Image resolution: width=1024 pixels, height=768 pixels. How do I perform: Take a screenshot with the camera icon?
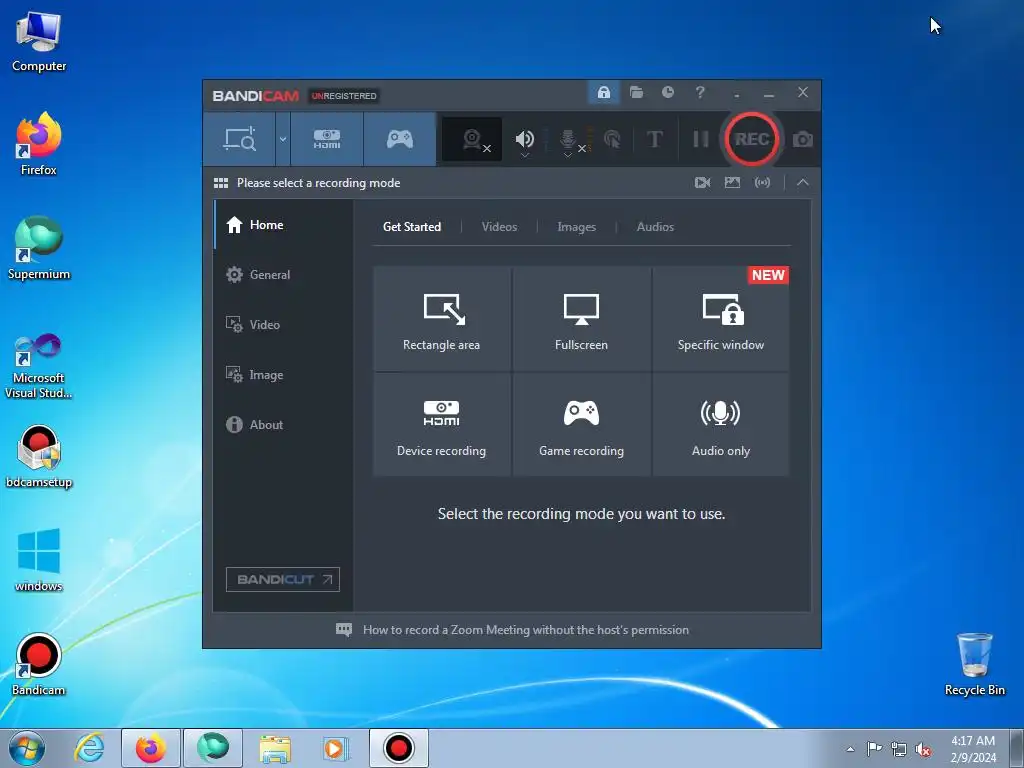coord(803,139)
